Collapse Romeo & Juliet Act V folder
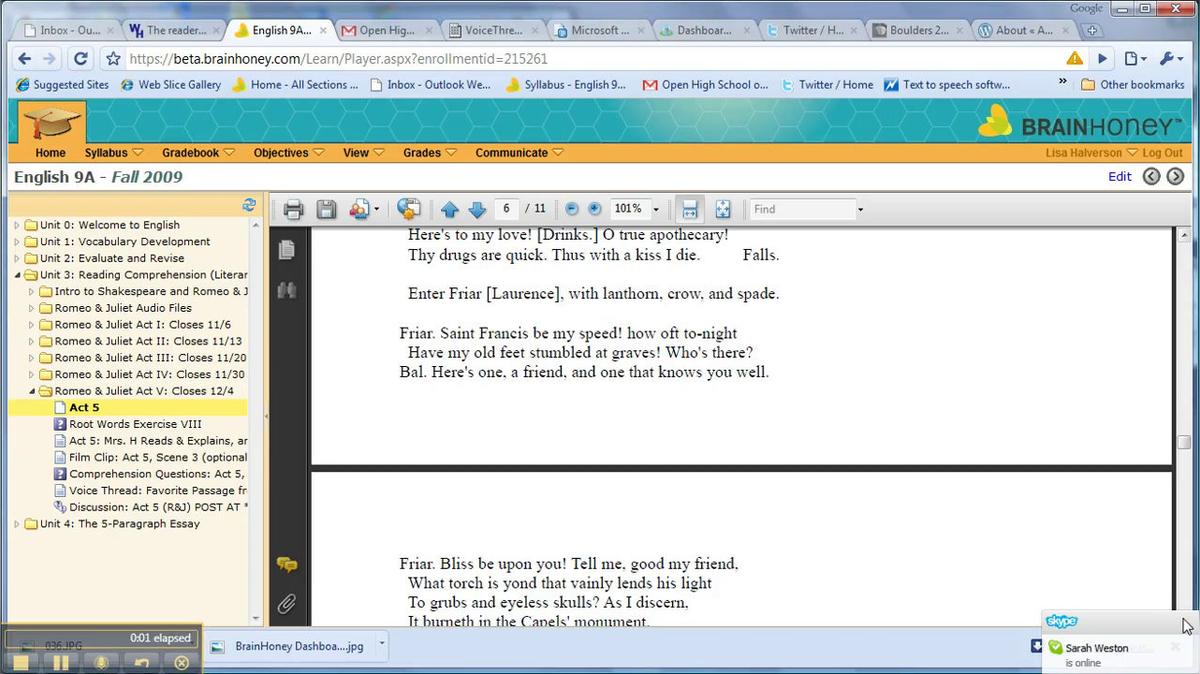This screenshot has width=1200, height=674. (32, 391)
